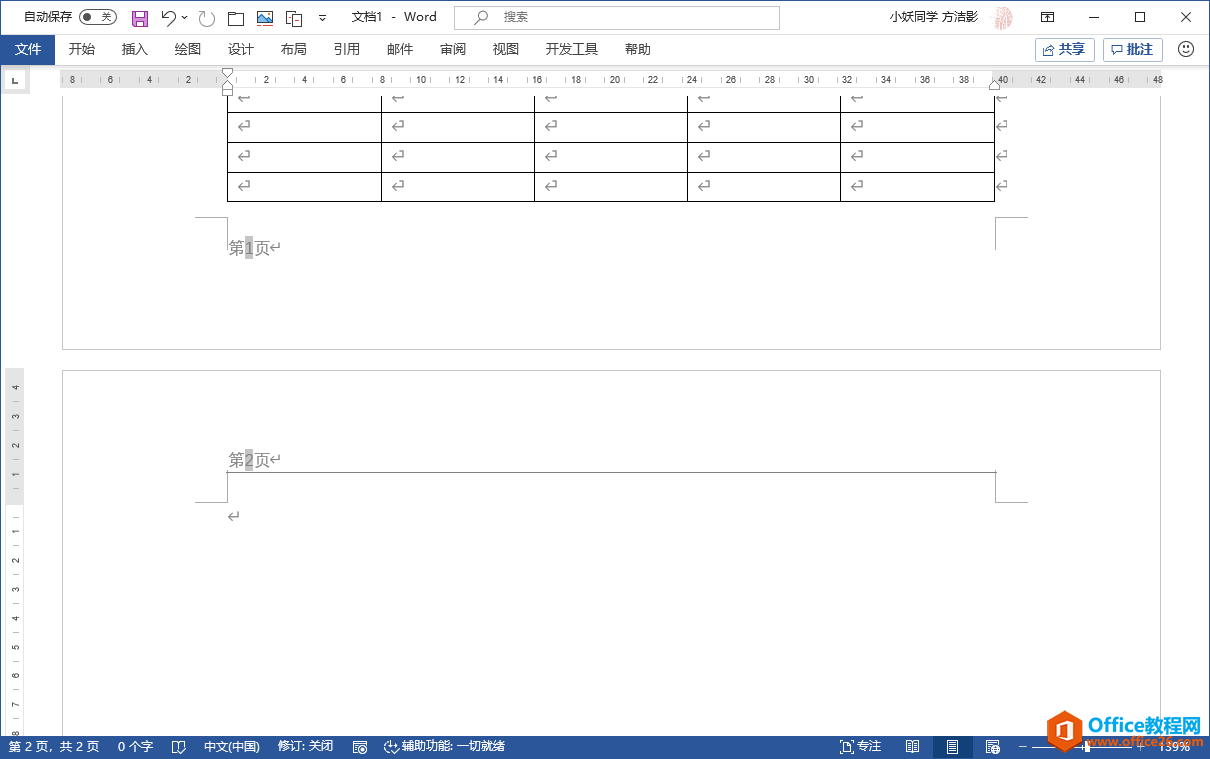
Task: Open Ribbon Display Options icon
Action: point(1047,17)
